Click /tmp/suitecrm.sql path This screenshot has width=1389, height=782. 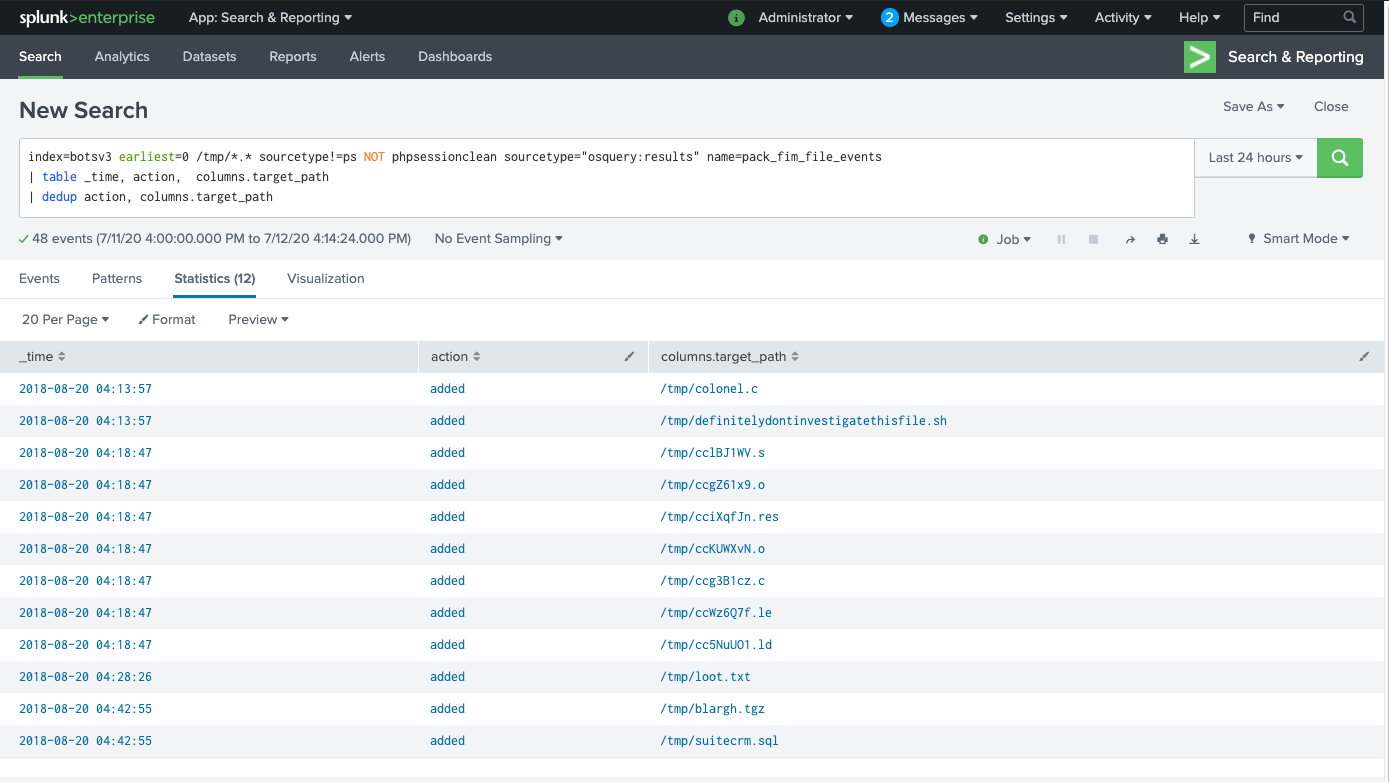pyautogui.click(x=720, y=741)
